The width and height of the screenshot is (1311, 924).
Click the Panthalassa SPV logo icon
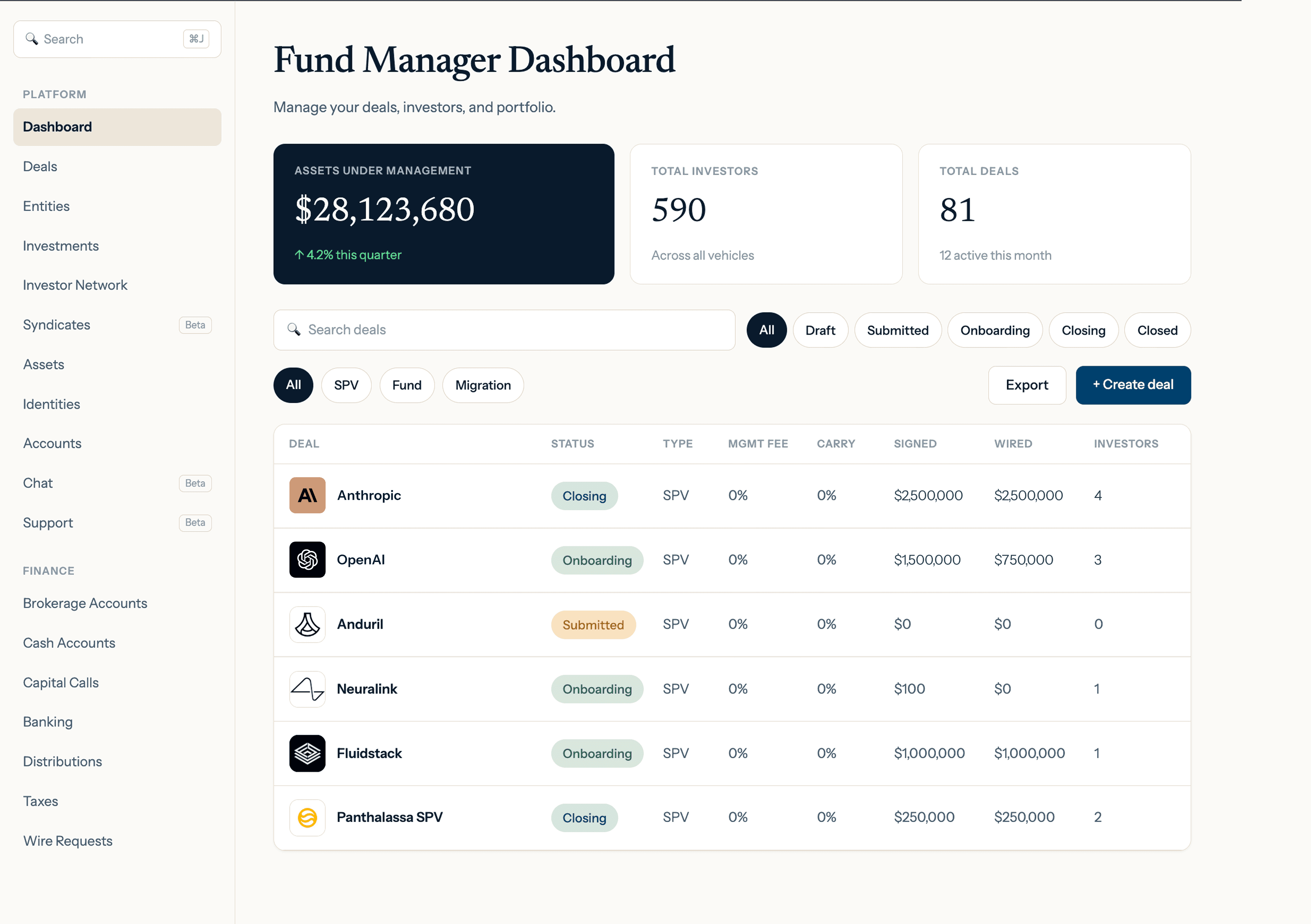[307, 817]
